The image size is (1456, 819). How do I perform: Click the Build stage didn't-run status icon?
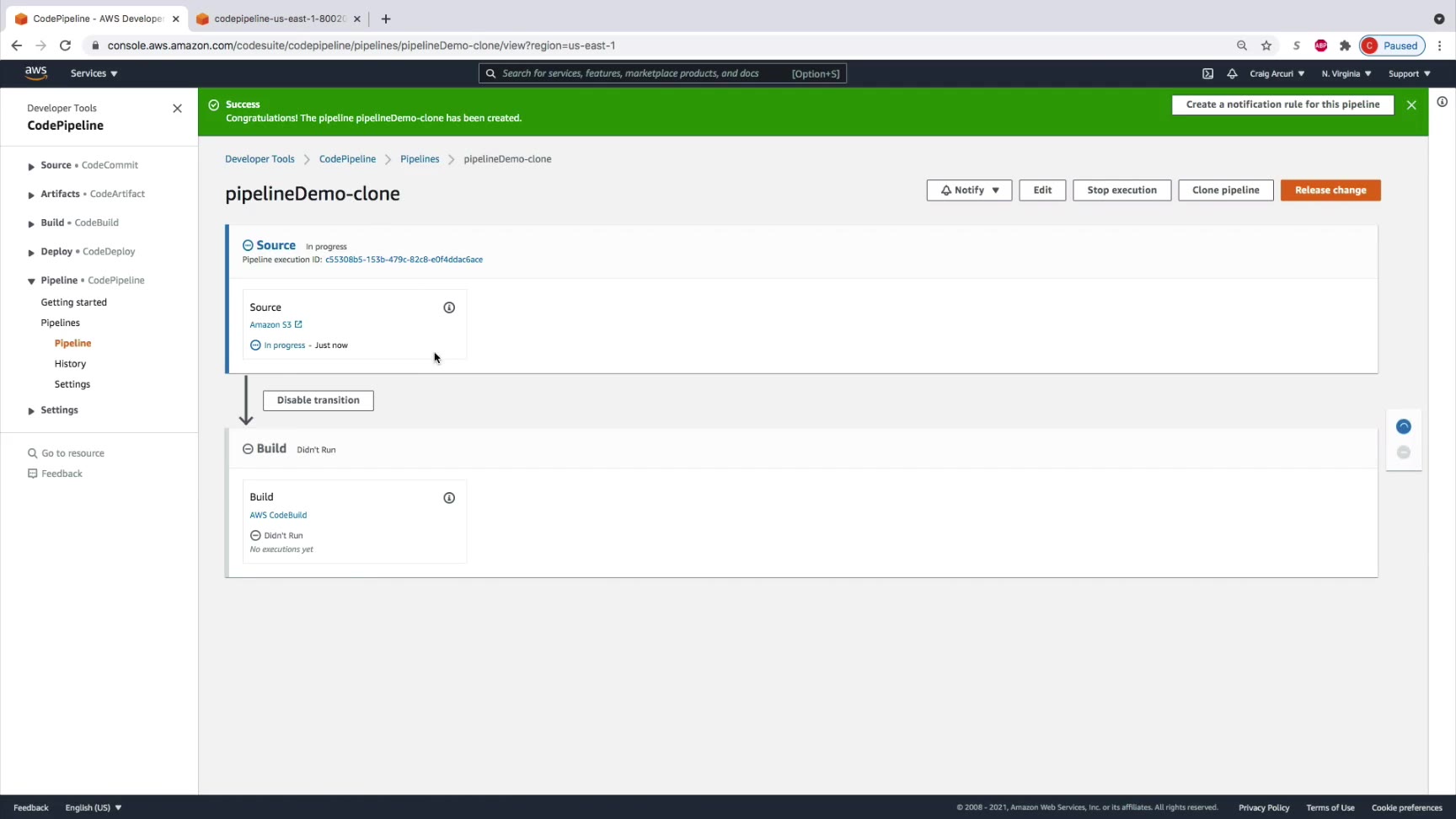click(248, 449)
